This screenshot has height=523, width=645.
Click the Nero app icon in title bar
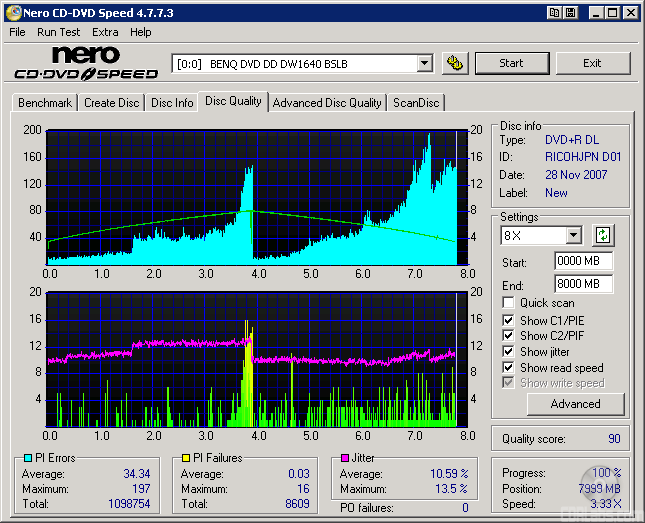tap(13, 13)
